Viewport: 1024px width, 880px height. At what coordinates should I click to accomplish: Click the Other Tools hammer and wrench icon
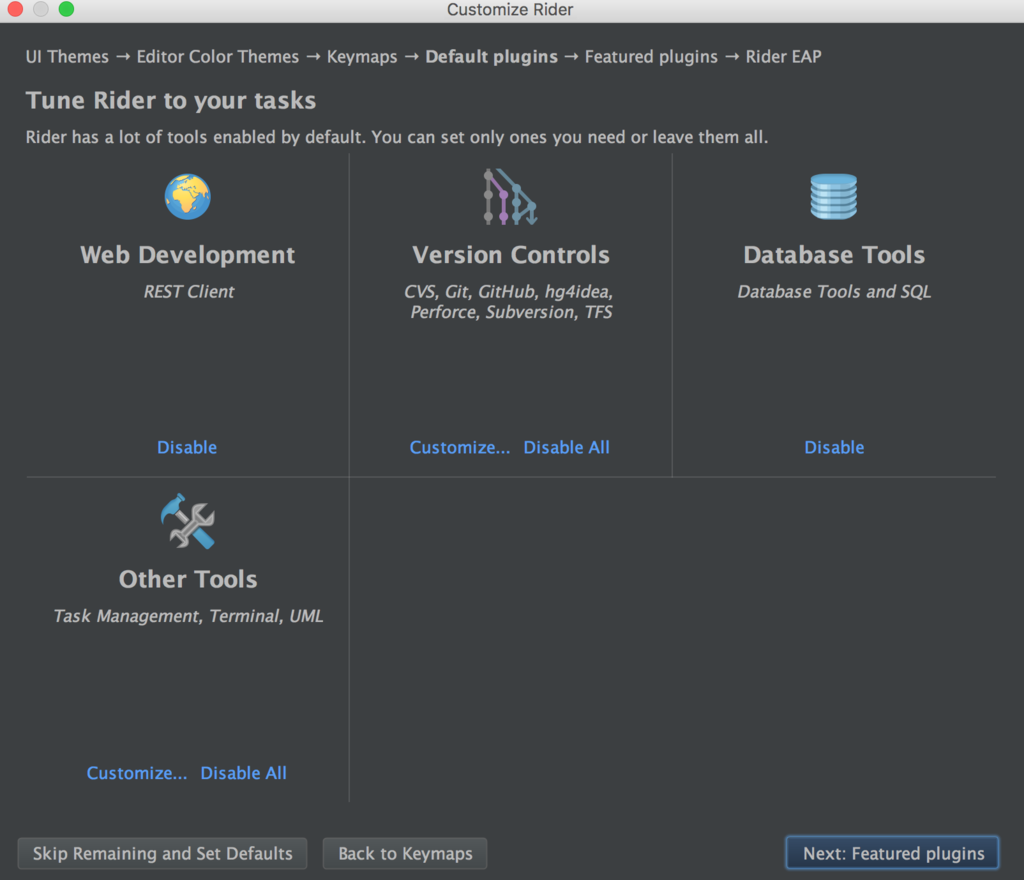[187, 521]
